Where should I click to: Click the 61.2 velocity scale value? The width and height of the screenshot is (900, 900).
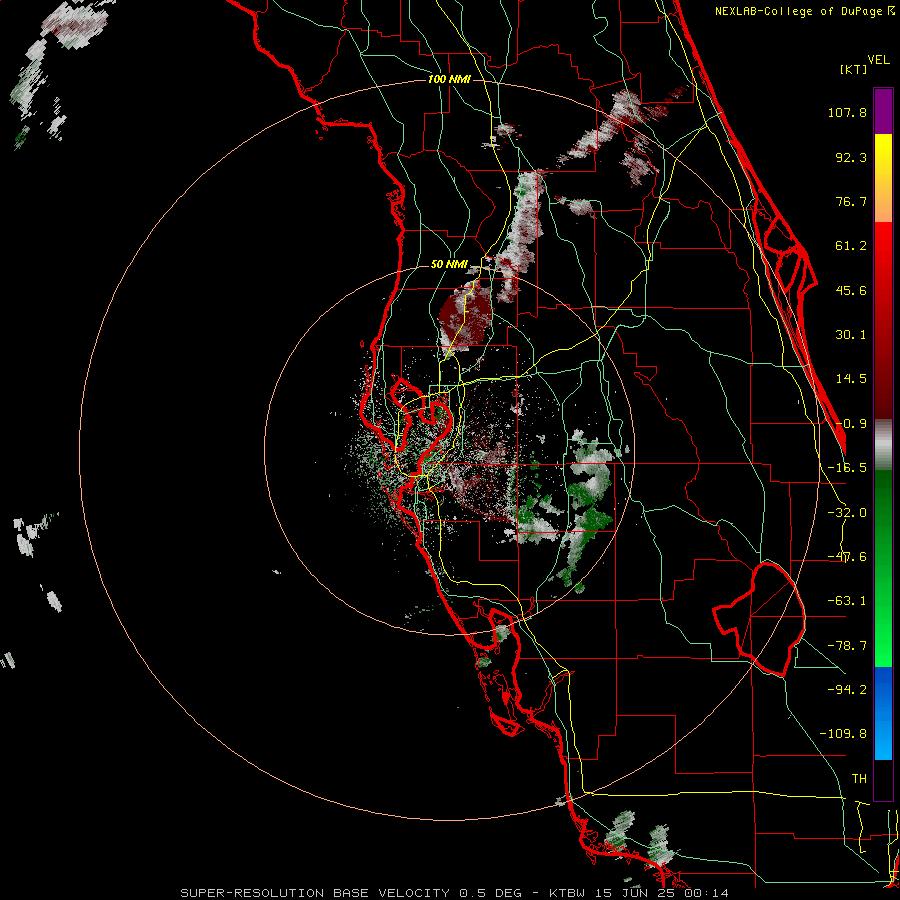pyautogui.click(x=851, y=246)
